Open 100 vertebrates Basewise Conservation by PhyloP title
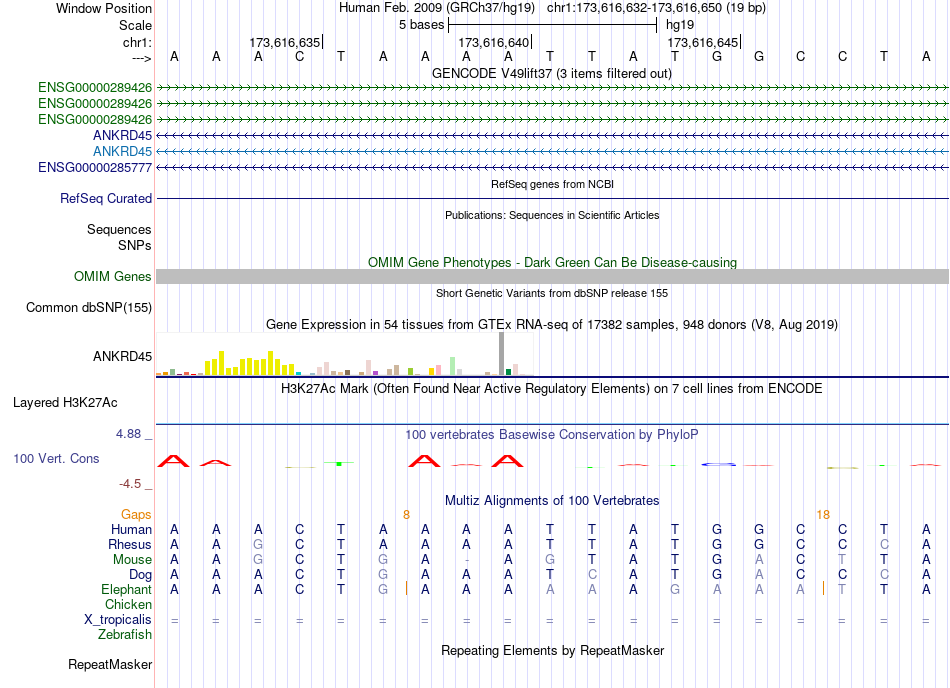The image size is (950, 688). pyautogui.click(x=552, y=435)
